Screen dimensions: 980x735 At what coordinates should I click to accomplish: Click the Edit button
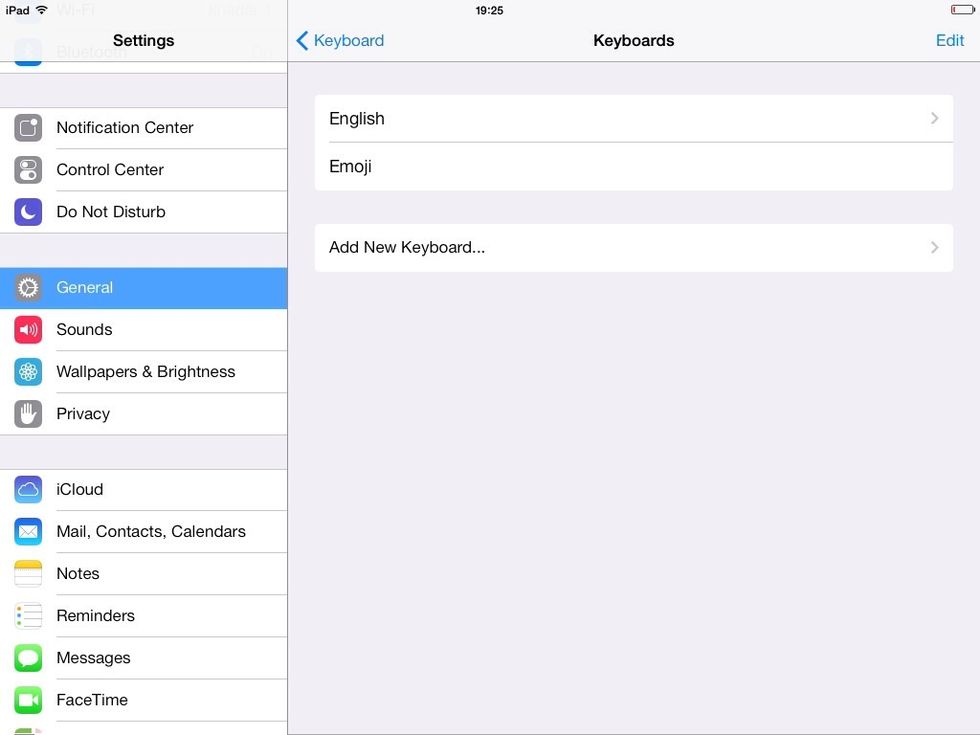pyautogui.click(x=949, y=40)
